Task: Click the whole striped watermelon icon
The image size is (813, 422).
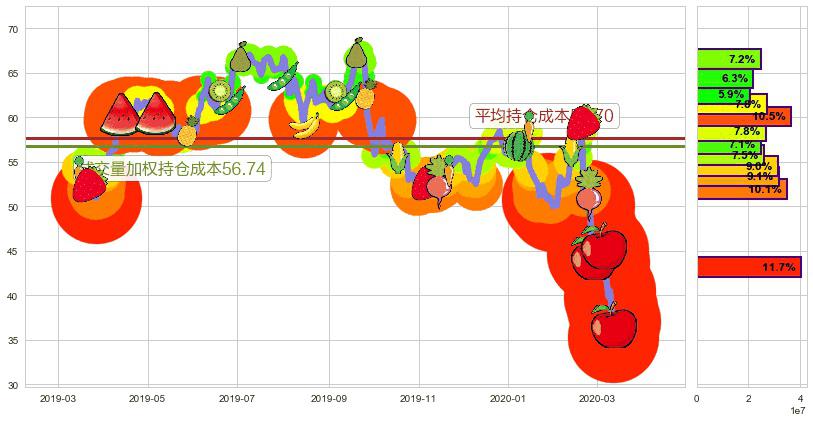Action: (x=518, y=146)
